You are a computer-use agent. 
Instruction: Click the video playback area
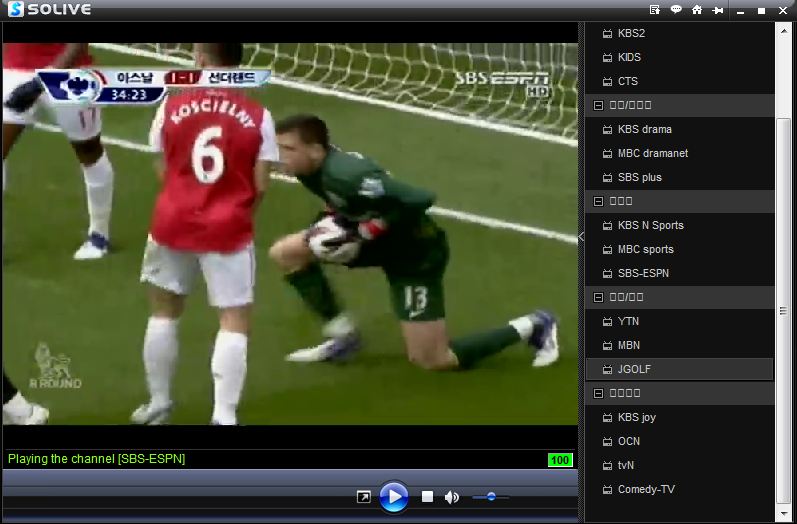click(x=290, y=234)
